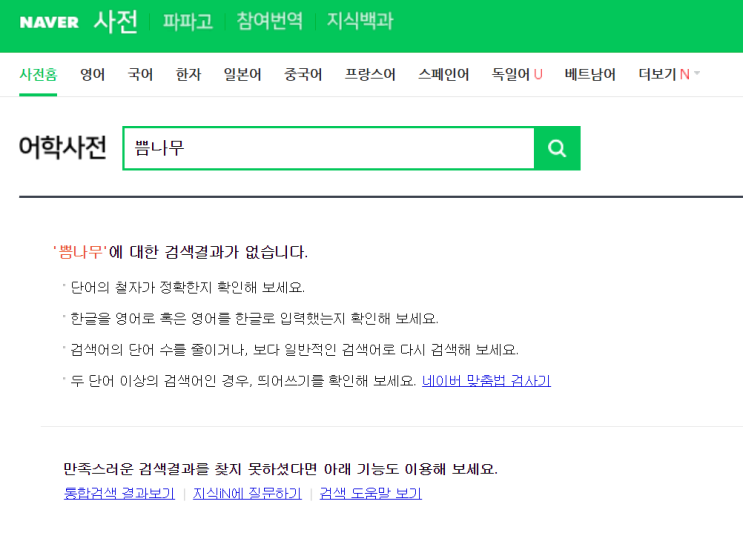The height and width of the screenshot is (550, 743).
Task: Open 참여번역 in the header
Action: pyautogui.click(x=269, y=21)
